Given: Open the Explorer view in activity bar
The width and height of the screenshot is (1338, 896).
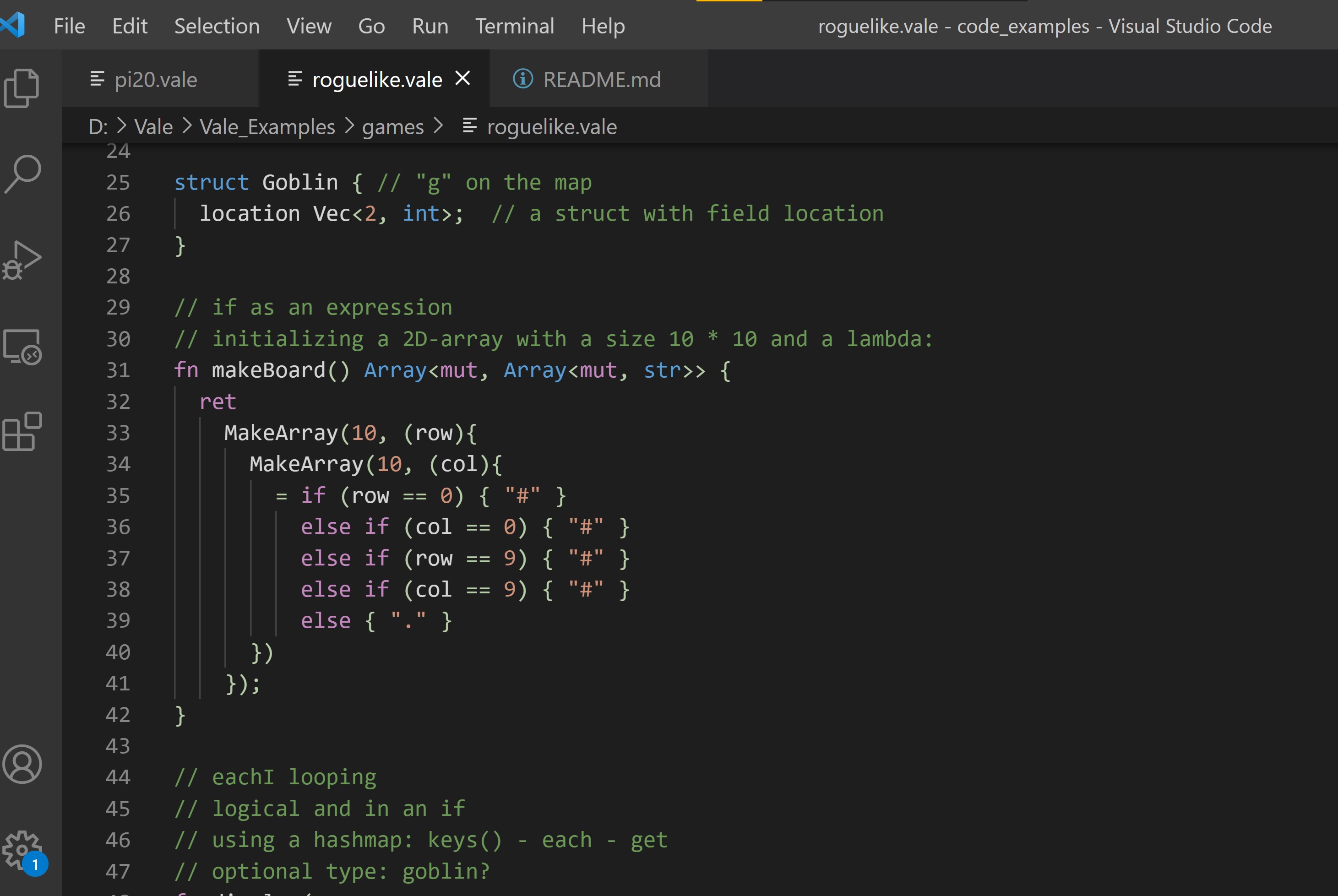Looking at the screenshot, I should coord(22,88).
